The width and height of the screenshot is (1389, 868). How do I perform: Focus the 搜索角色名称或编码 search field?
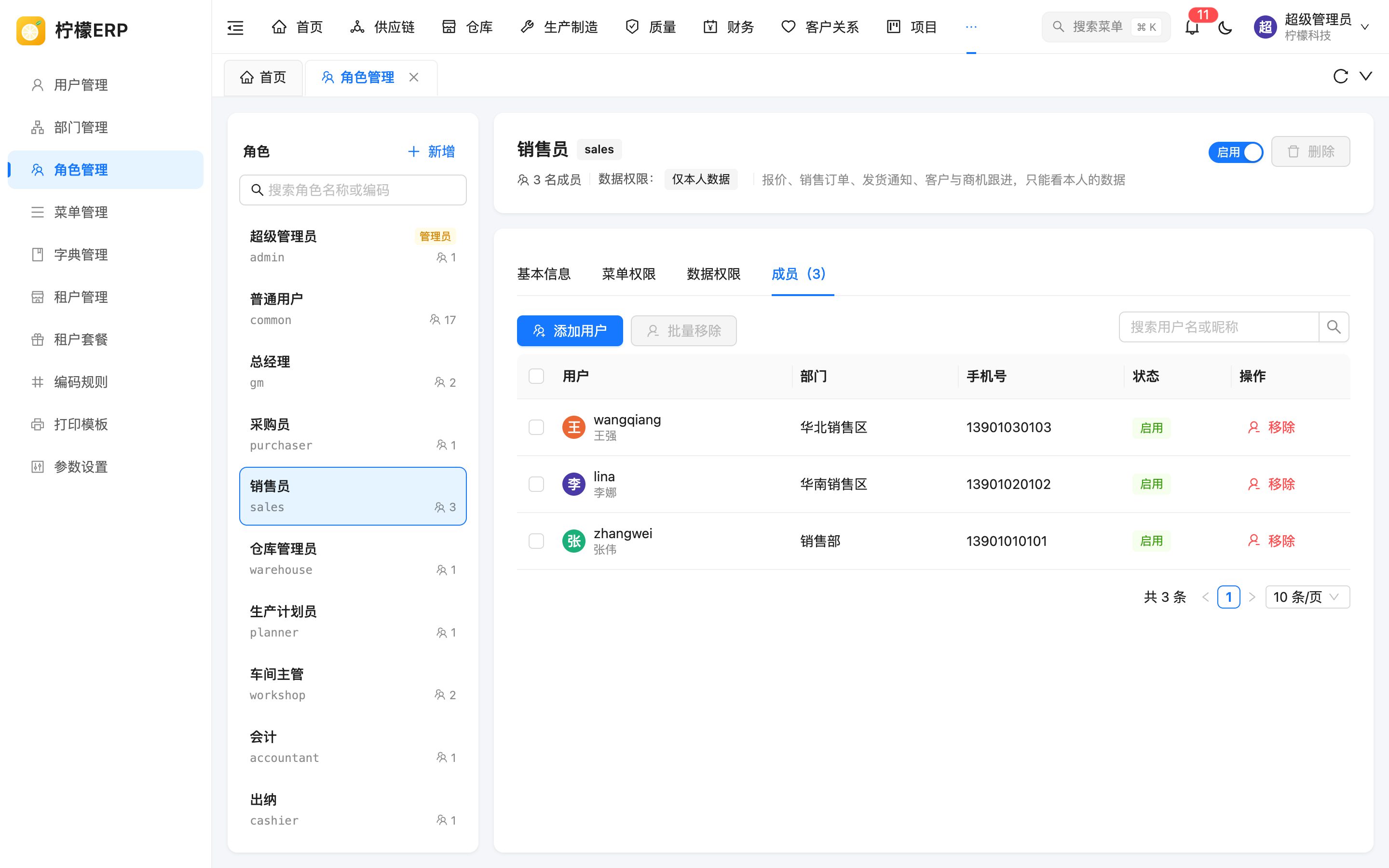353,190
